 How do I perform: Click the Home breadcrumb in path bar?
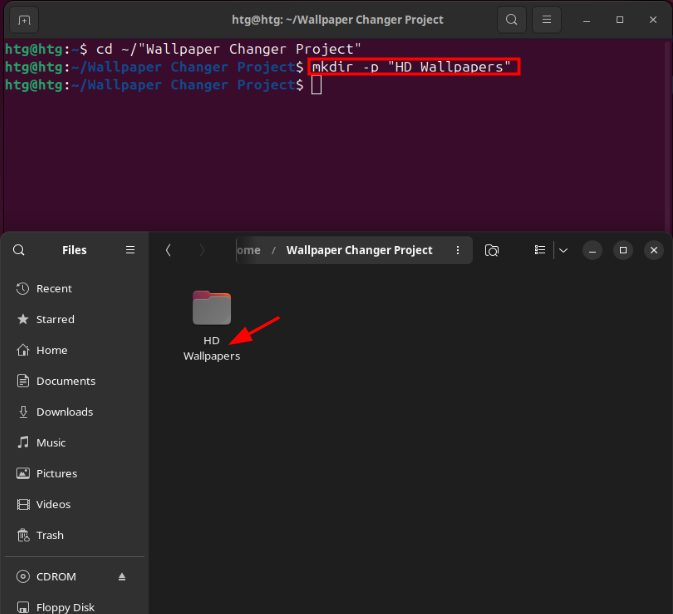249,250
